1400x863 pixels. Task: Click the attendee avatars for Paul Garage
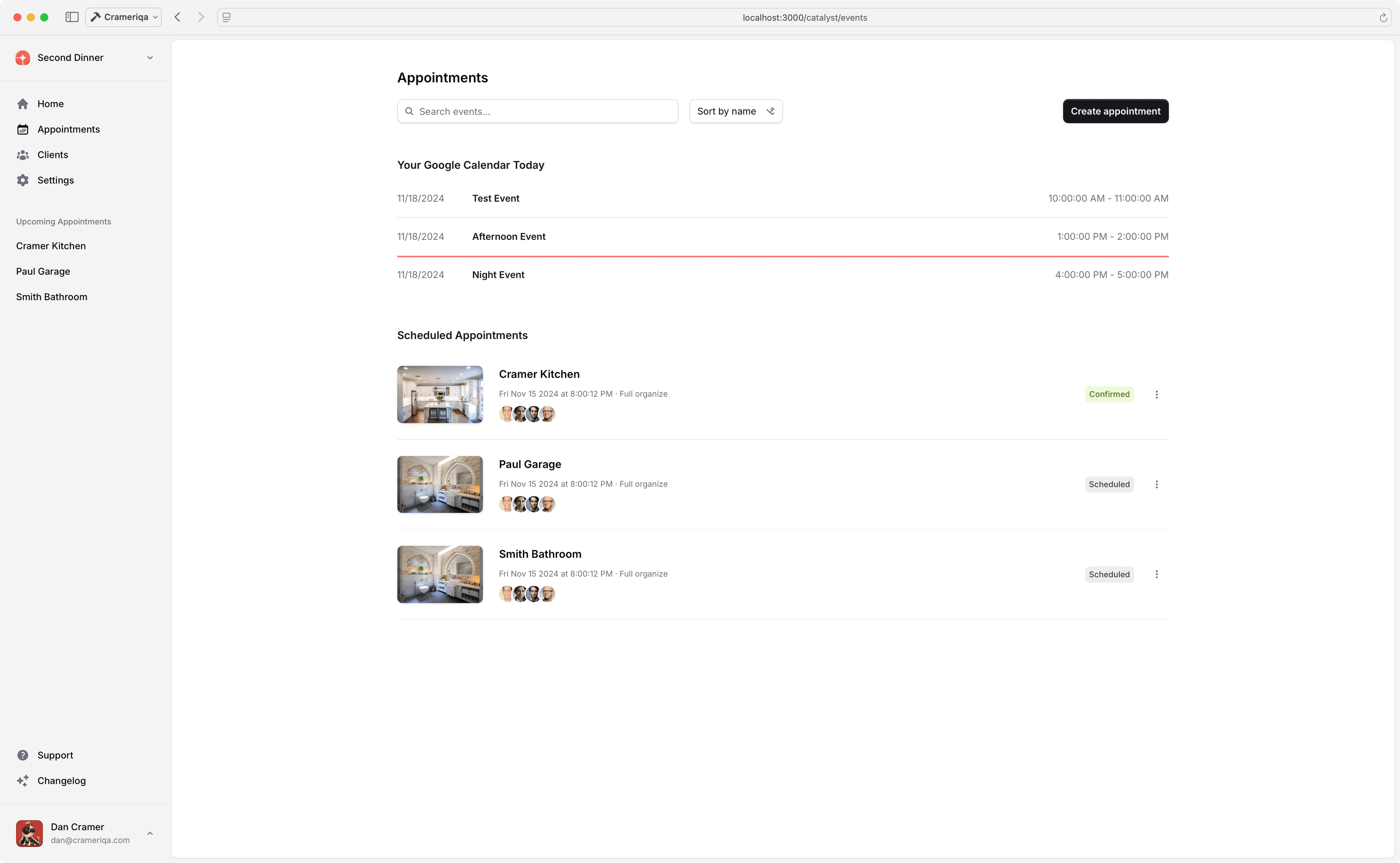point(527,504)
